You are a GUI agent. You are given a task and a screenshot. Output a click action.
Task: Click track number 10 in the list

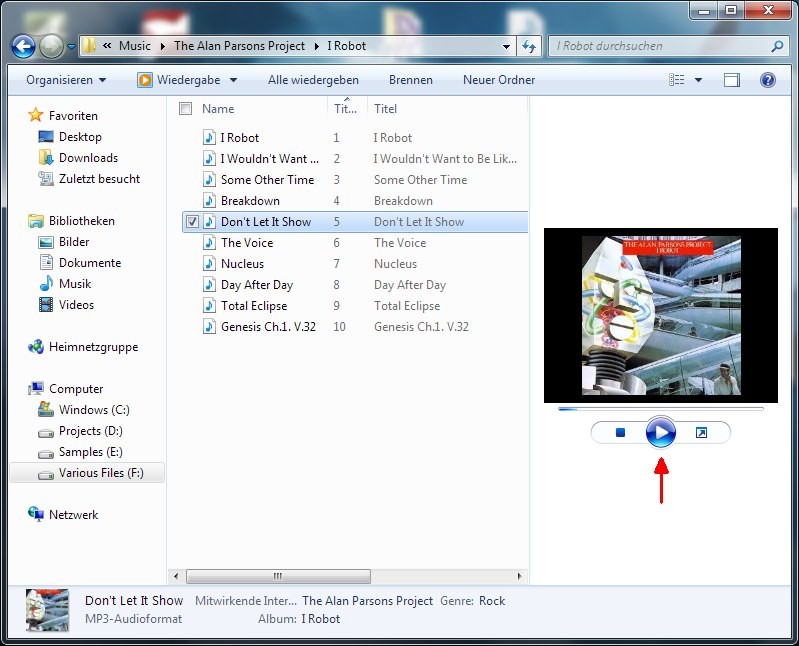pos(339,327)
